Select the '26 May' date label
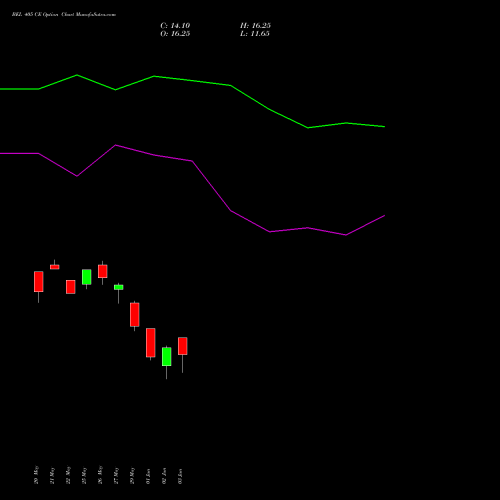The height and width of the screenshot is (500, 500). click(x=100, y=475)
